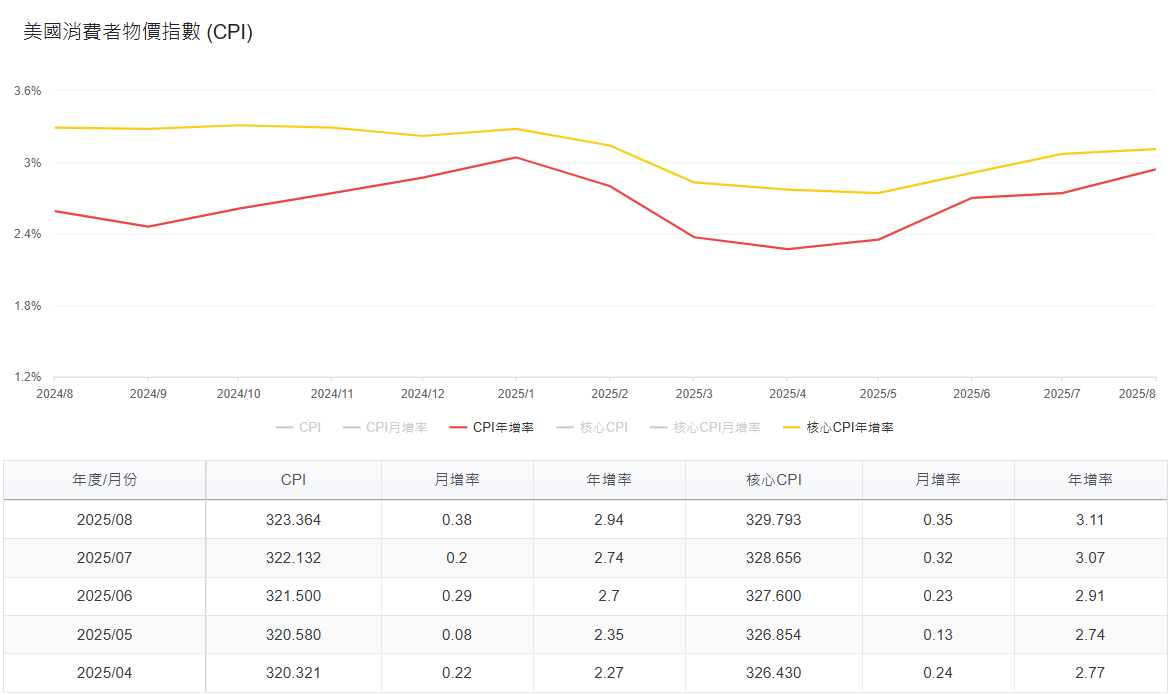Click red line peak at 2025/1
Image resolution: width=1170 pixels, height=695 pixels.
(516, 157)
